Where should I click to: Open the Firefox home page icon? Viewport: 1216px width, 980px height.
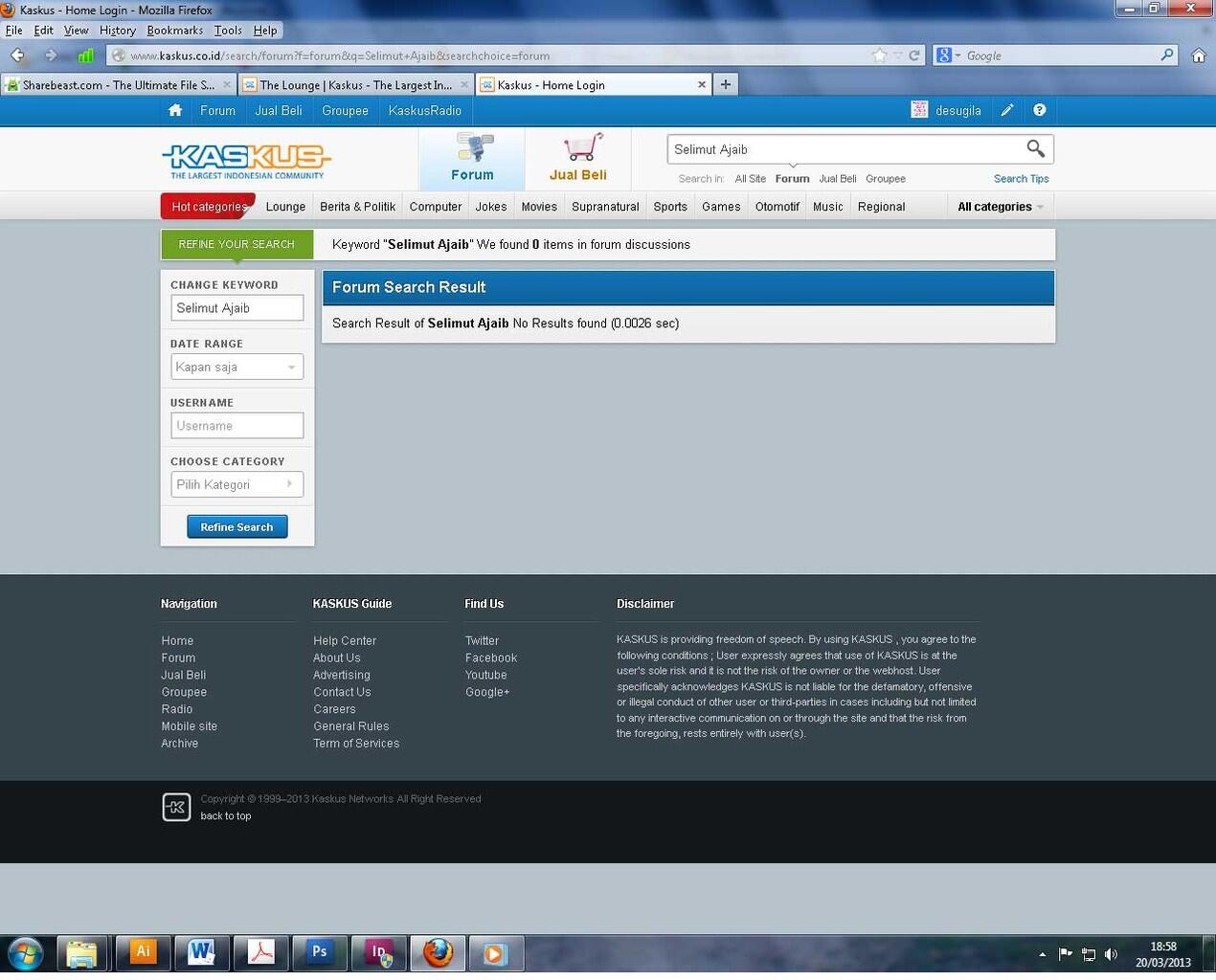1198,56
